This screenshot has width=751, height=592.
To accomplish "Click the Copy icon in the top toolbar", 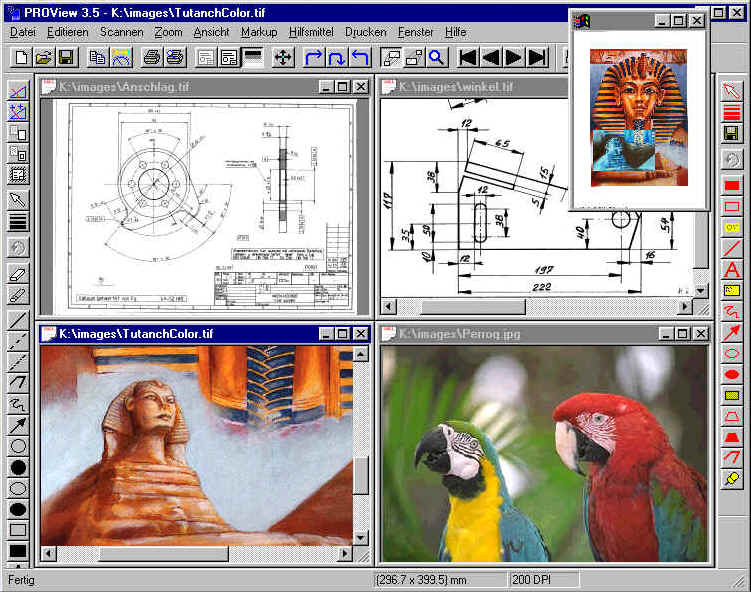I will coord(98,57).
